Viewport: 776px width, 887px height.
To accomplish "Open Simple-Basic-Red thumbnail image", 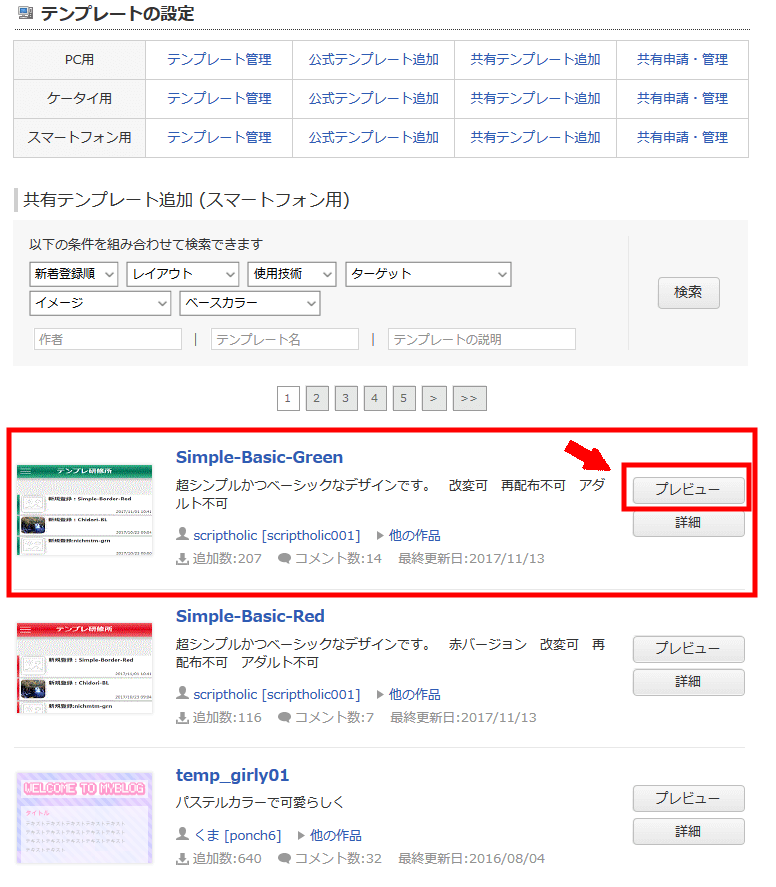I will click(x=84, y=668).
